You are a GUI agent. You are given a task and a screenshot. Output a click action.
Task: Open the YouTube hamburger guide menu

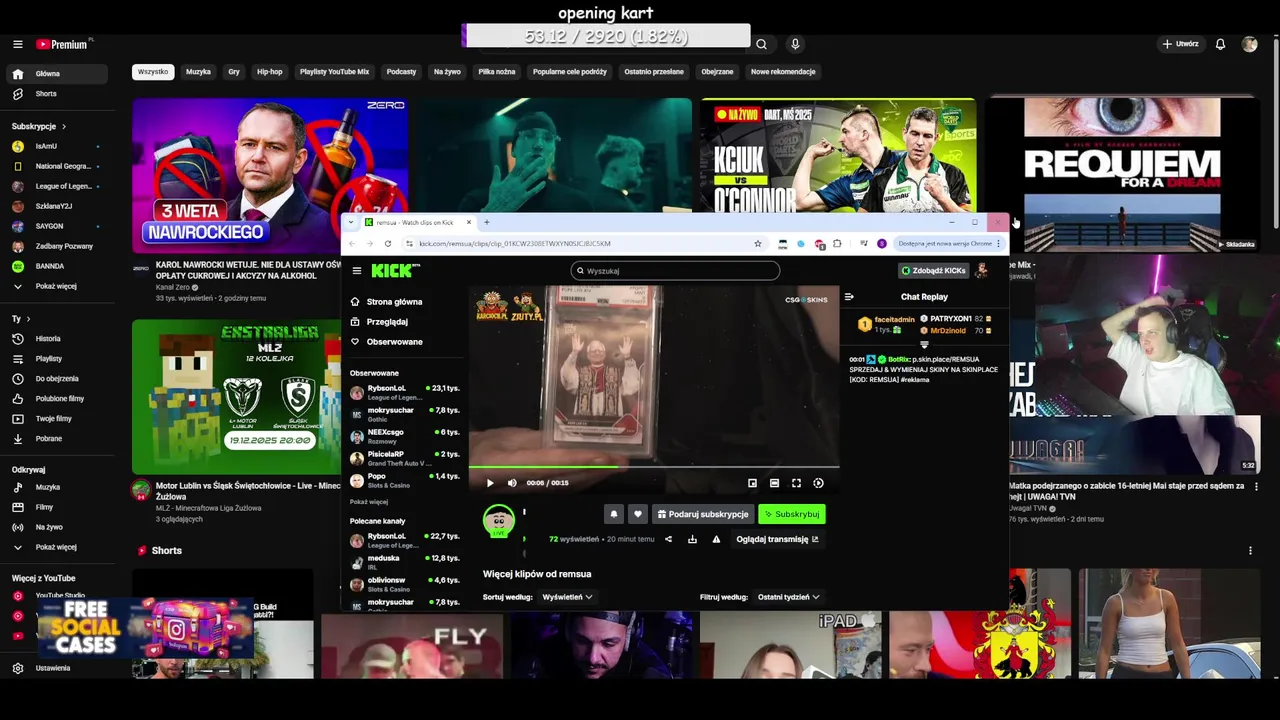click(x=17, y=44)
